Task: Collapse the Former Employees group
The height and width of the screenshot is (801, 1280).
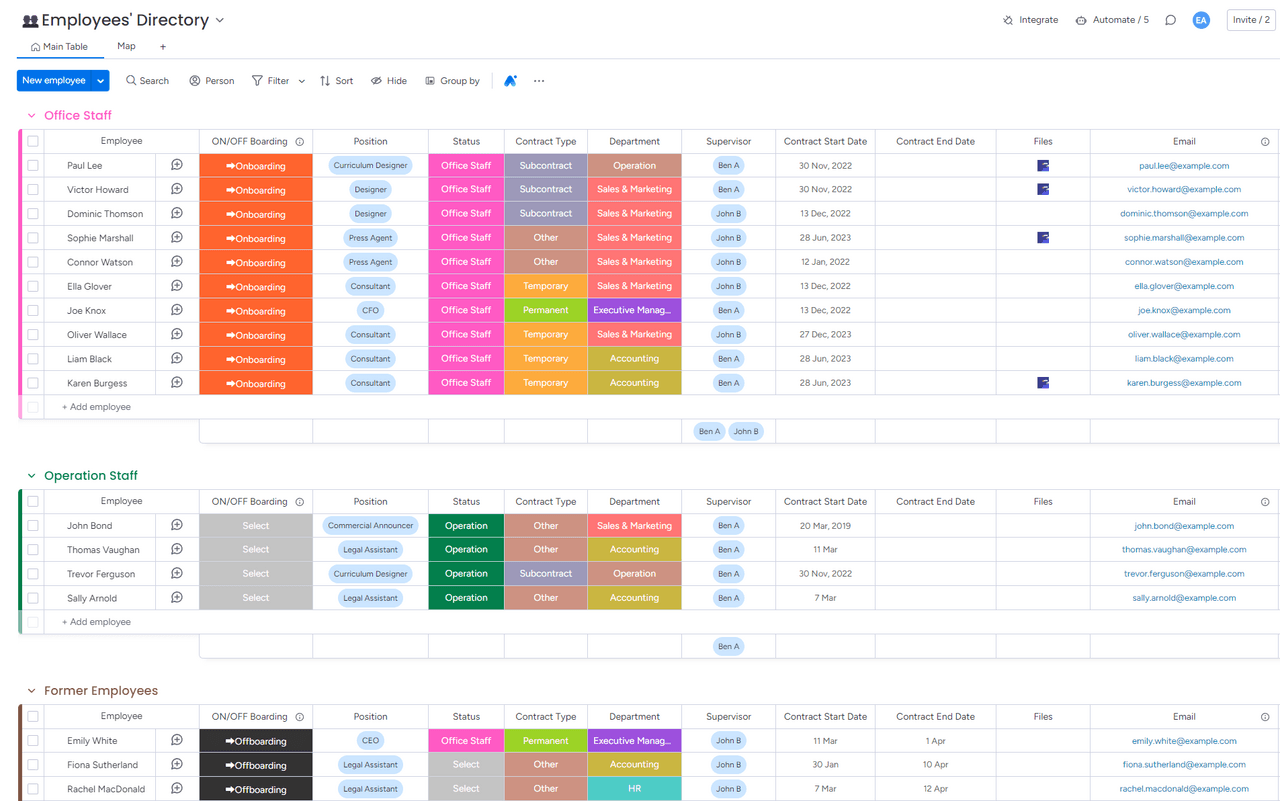Action: pos(31,691)
